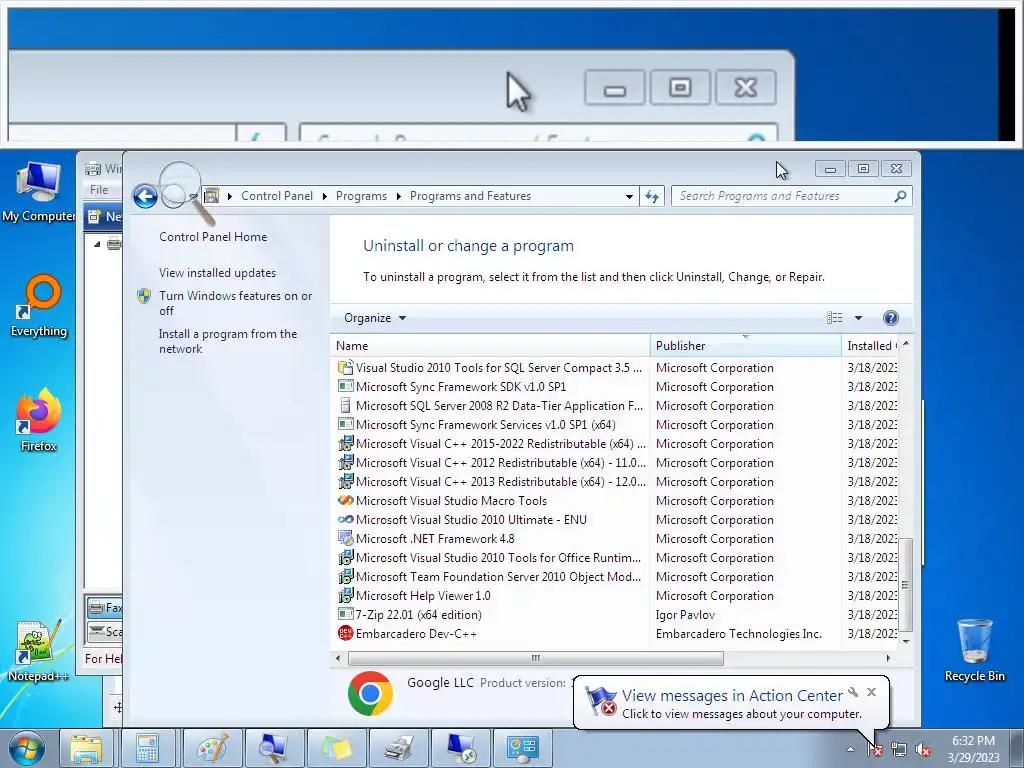The height and width of the screenshot is (768, 1024).
Task: Click the Back arrow in Programs and Features
Action: [145, 197]
